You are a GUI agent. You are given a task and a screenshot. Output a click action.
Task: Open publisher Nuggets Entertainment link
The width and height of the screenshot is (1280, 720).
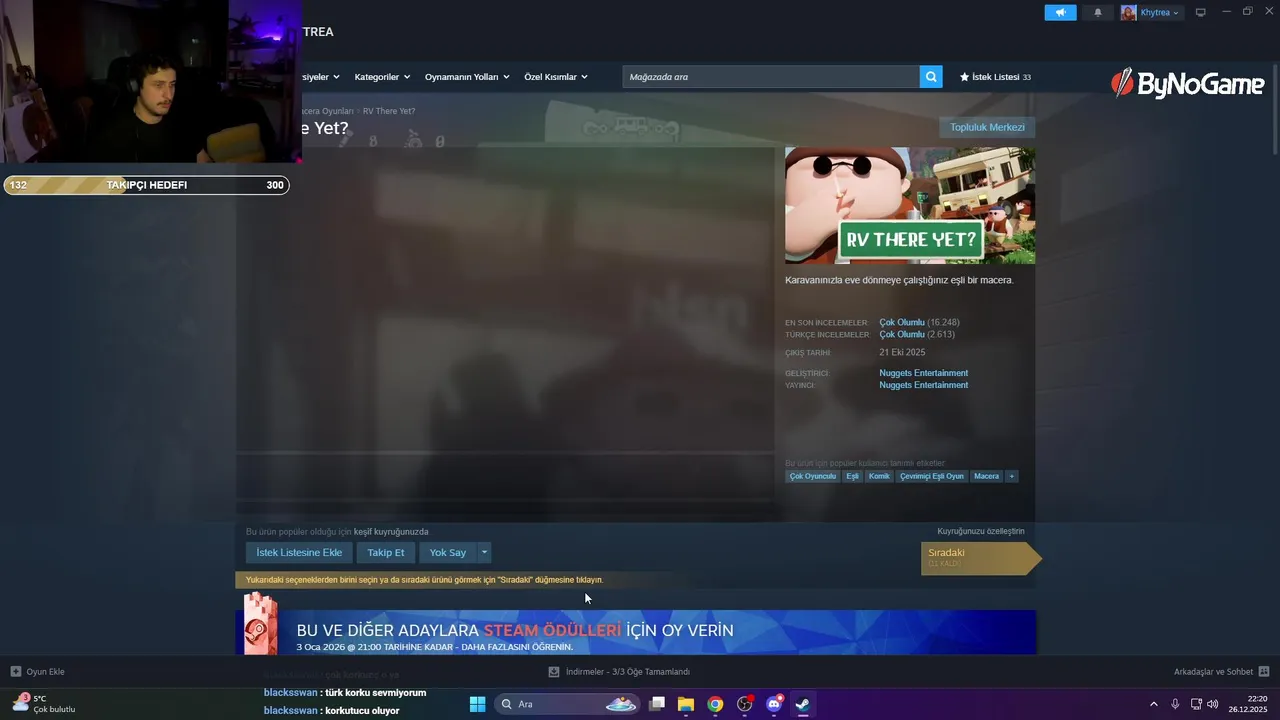(923, 385)
